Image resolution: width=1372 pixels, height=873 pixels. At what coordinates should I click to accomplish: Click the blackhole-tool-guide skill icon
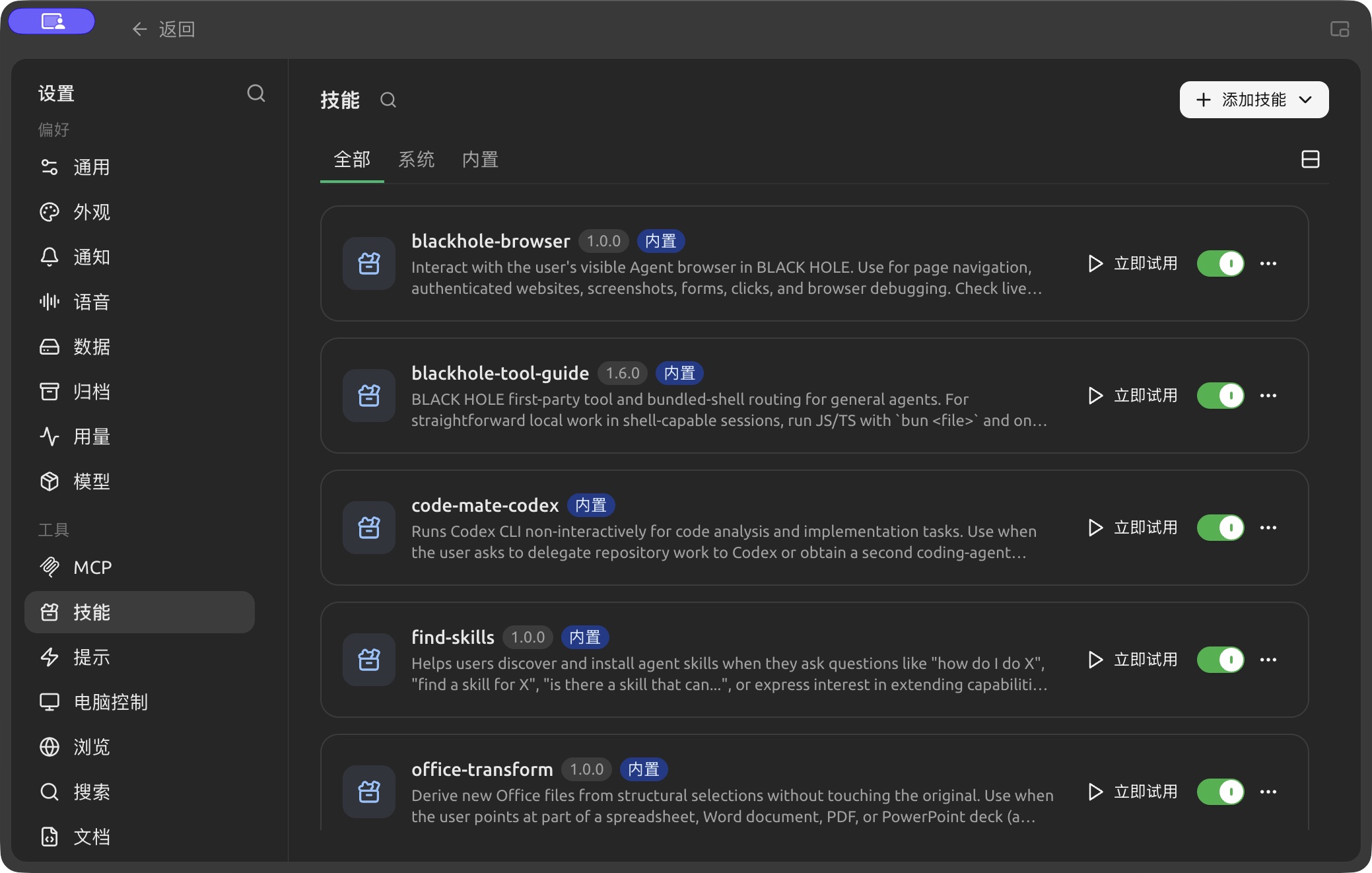coord(369,396)
